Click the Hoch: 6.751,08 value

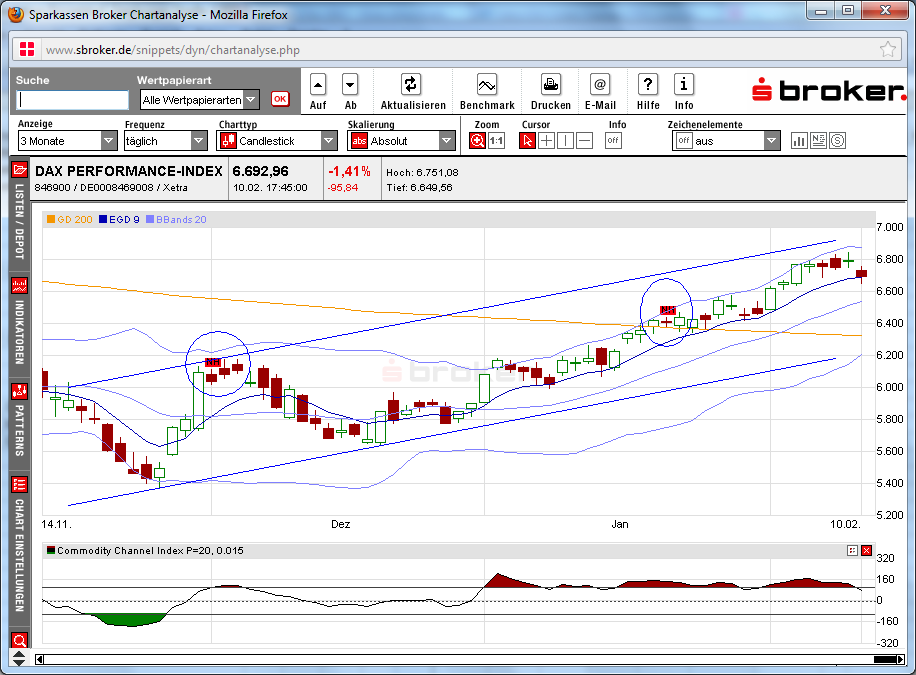coord(422,172)
